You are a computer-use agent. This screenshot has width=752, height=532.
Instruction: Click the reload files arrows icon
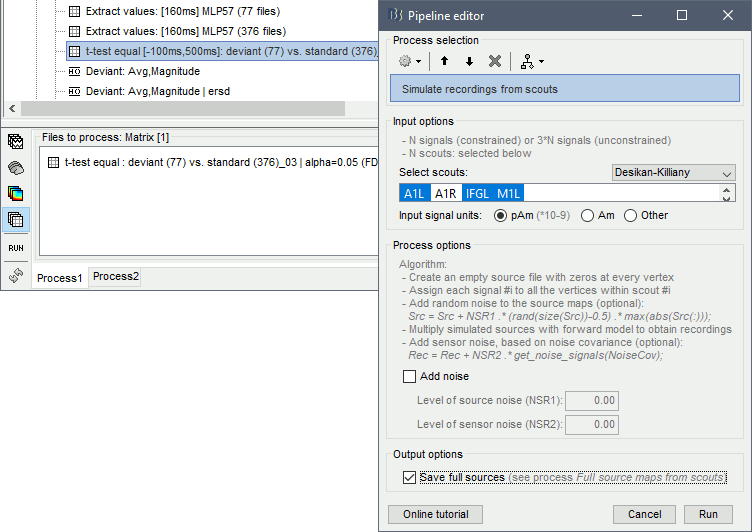click(x=16, y=274)
